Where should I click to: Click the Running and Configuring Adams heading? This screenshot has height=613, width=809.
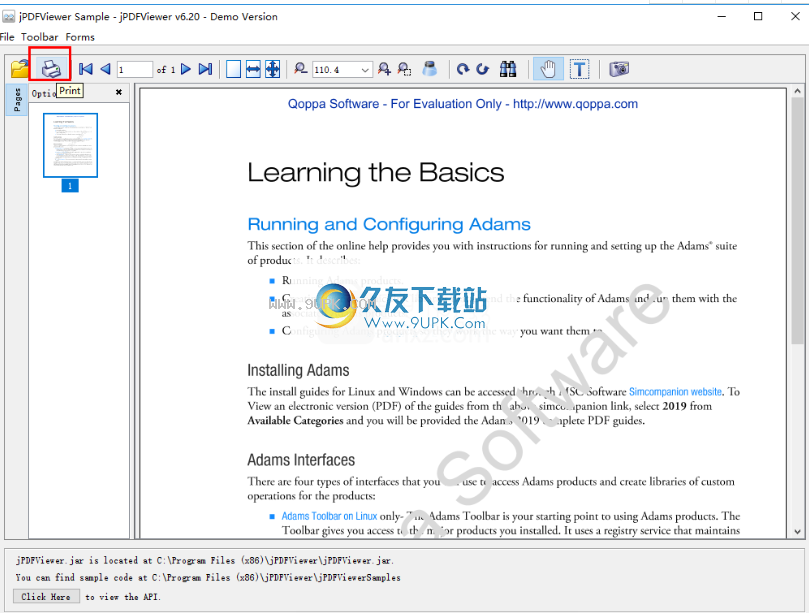(x=389, y=224)
